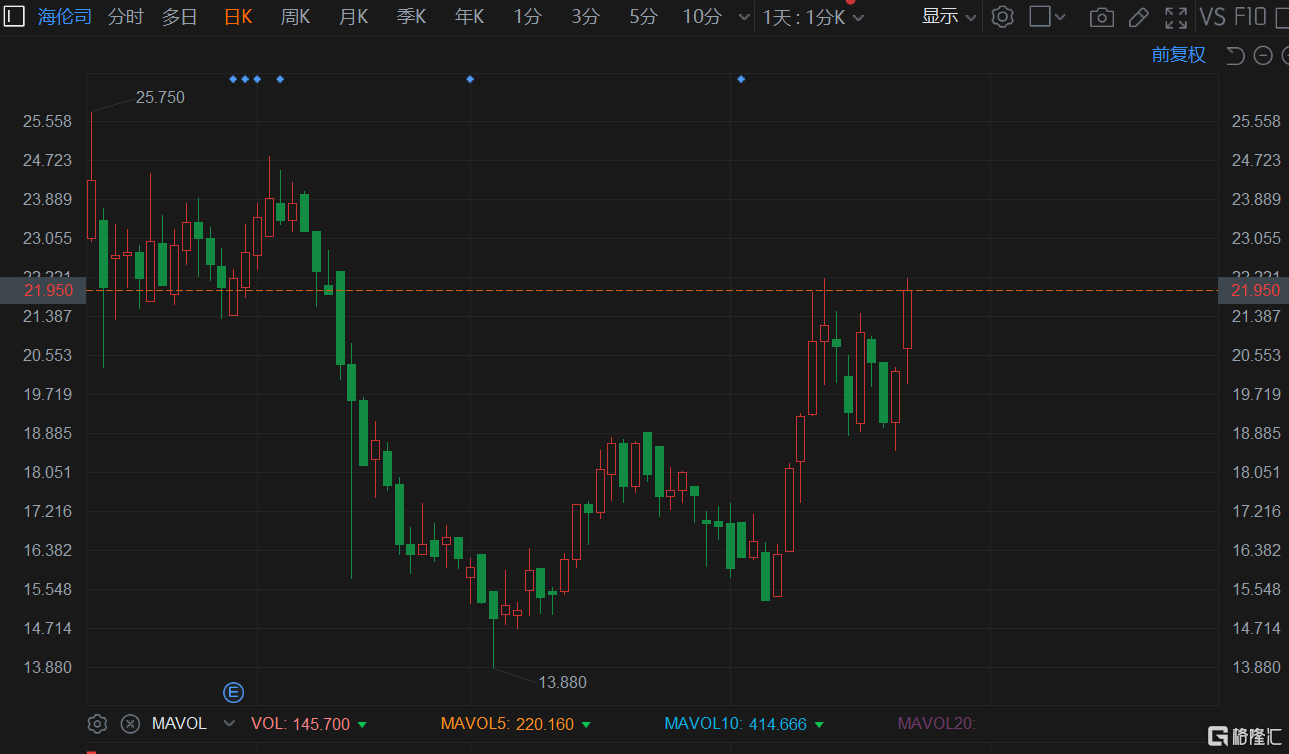Click the MAVOL5 220.160 value
The height and width of the screenshot is (754, 1289).
[x=545, y=724]
